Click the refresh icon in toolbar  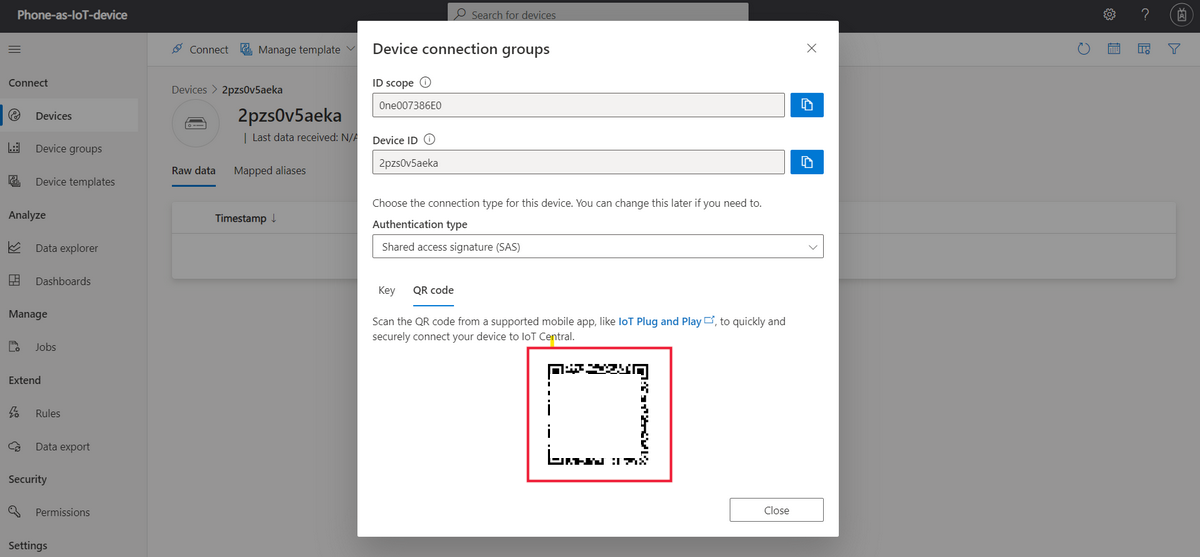[x=1084, y=49]
